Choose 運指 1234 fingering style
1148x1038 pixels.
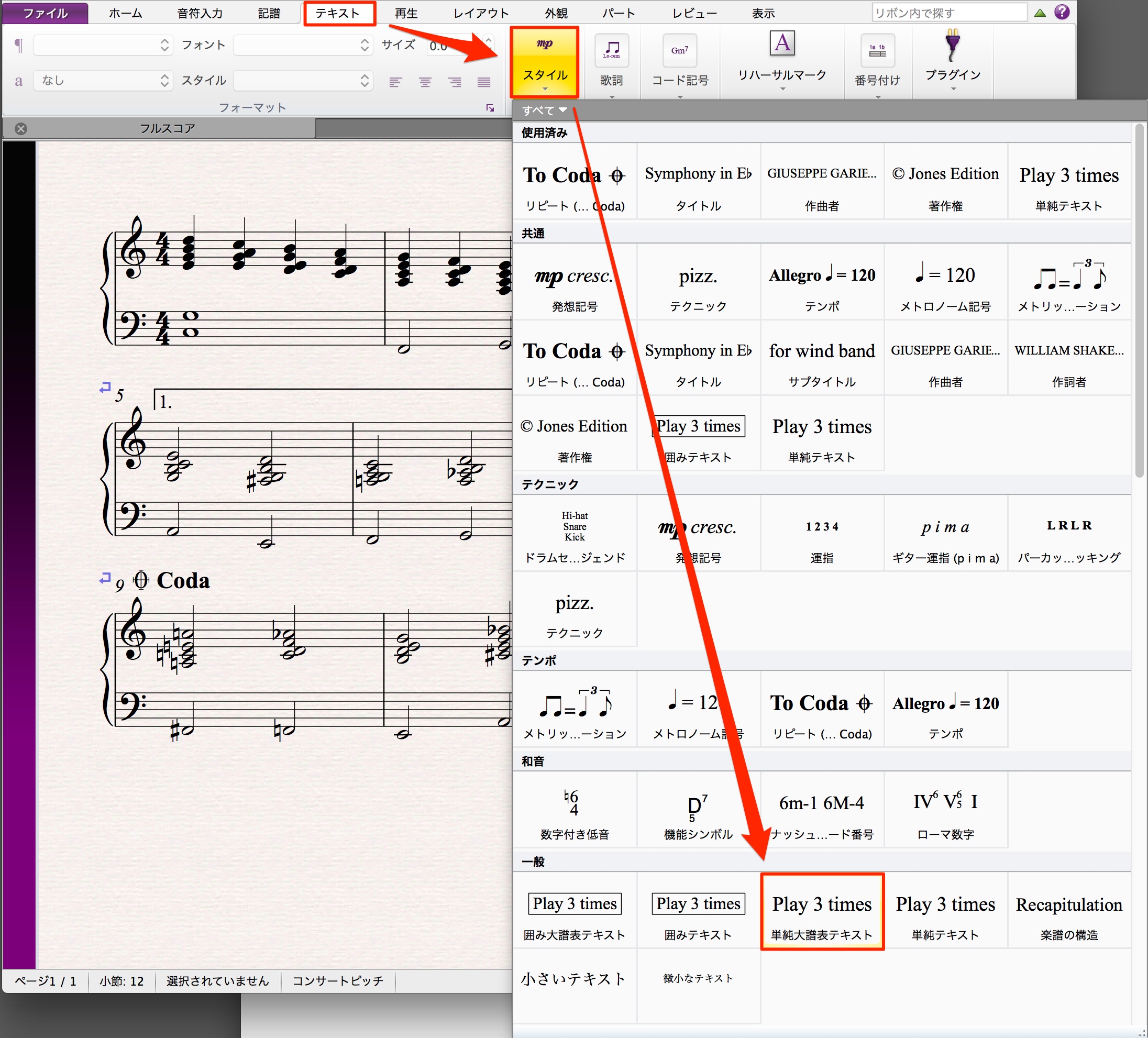[822, 534]
